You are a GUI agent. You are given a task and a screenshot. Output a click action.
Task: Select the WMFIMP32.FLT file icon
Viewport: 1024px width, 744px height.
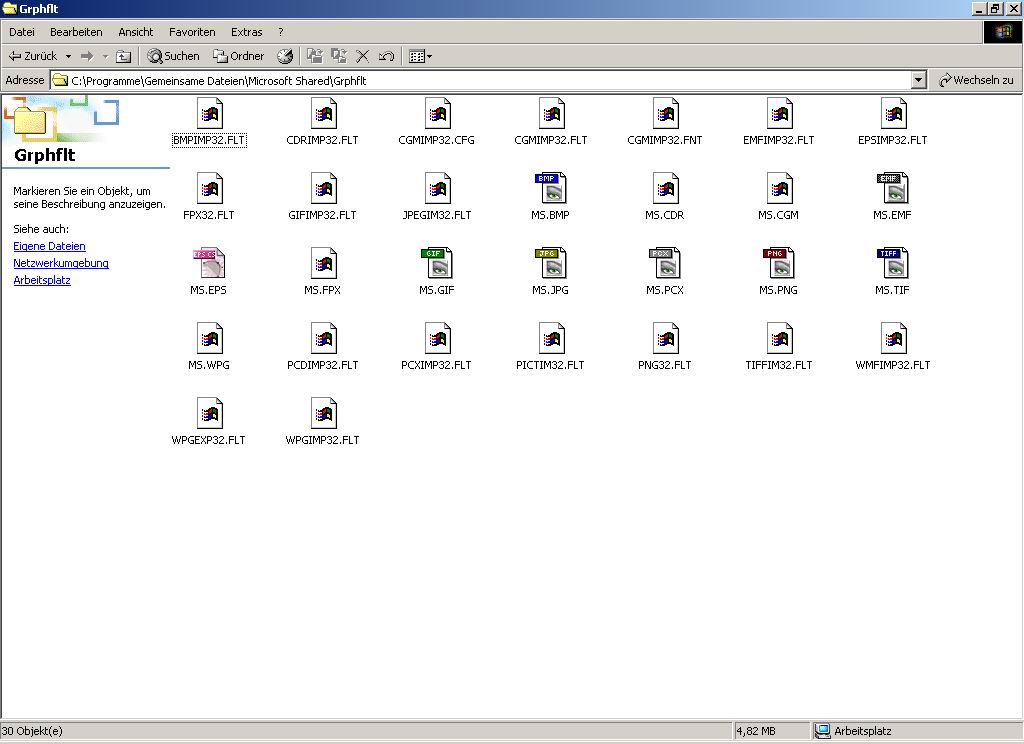(893, 339)
